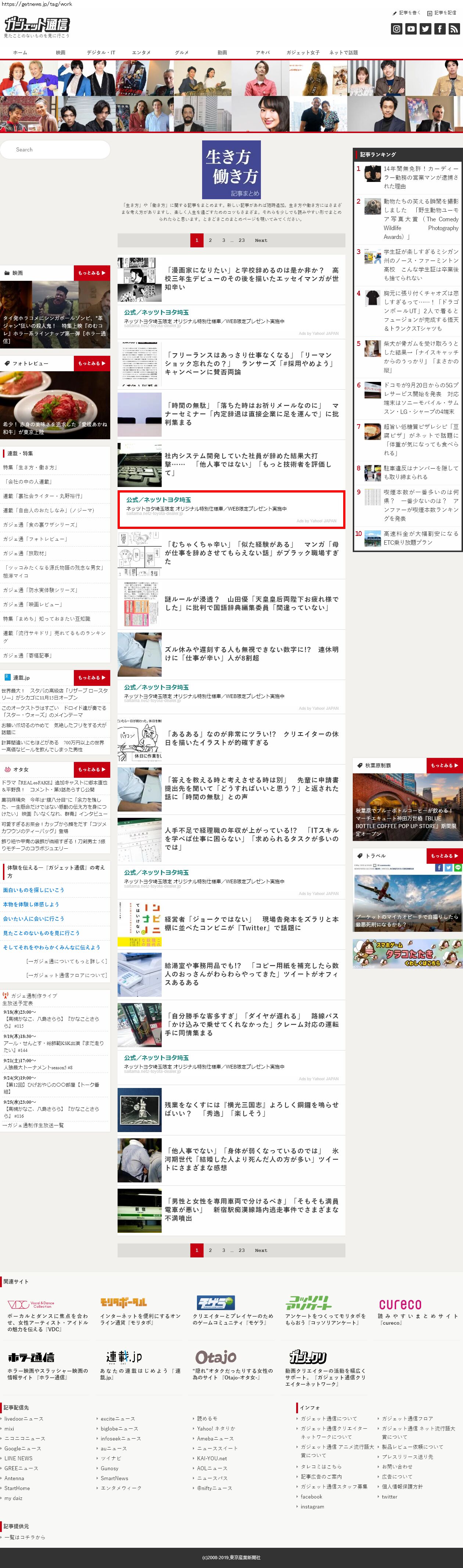Screen dimensions: 463x1568
Task: Open the 残業をなくすには article thumbnail
Action: coord(139,1109)
